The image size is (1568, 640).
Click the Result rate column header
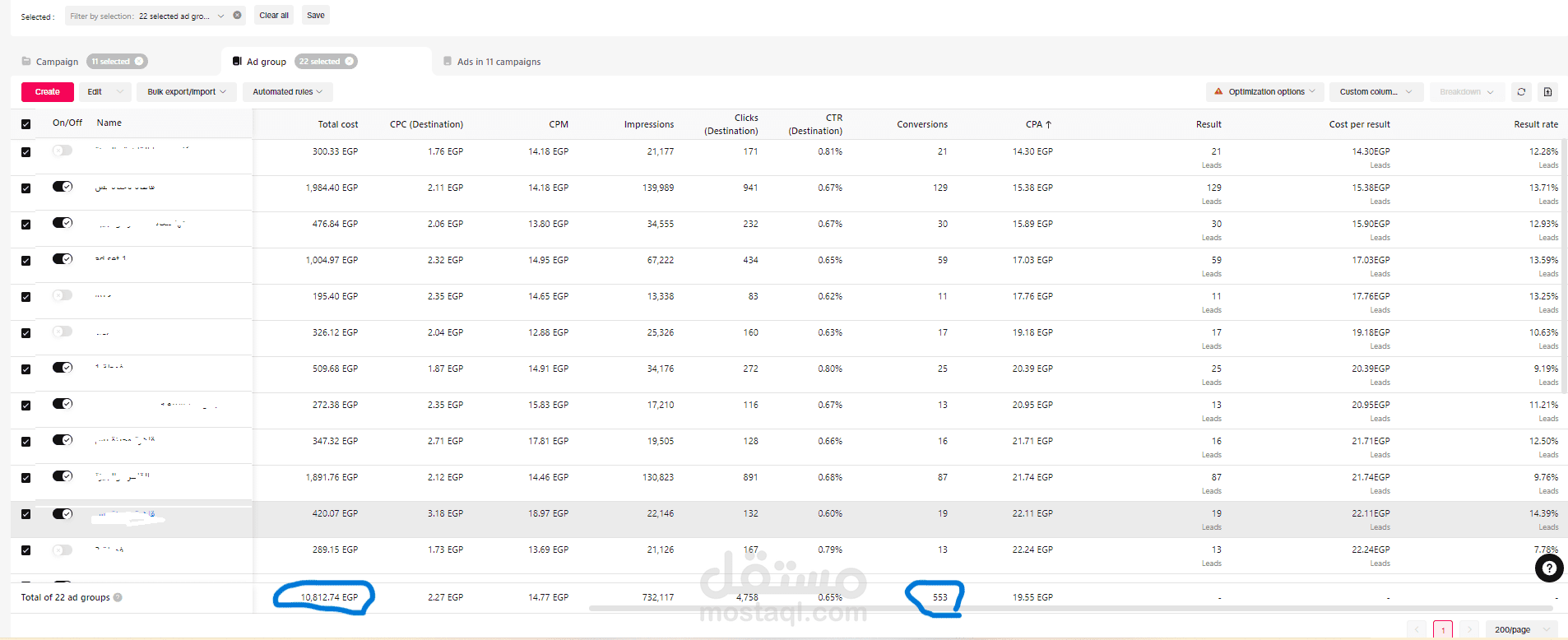point(1536,124)
